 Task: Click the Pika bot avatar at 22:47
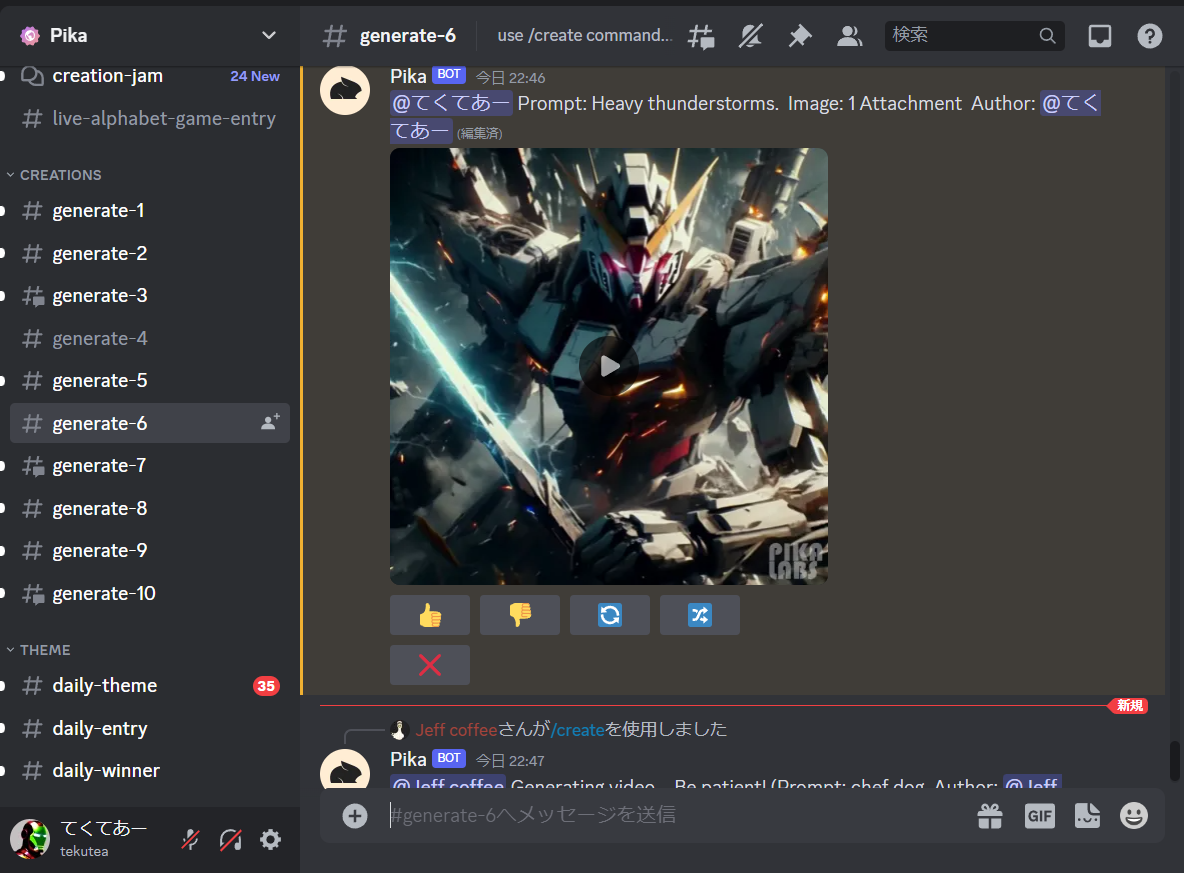(345, 769)
